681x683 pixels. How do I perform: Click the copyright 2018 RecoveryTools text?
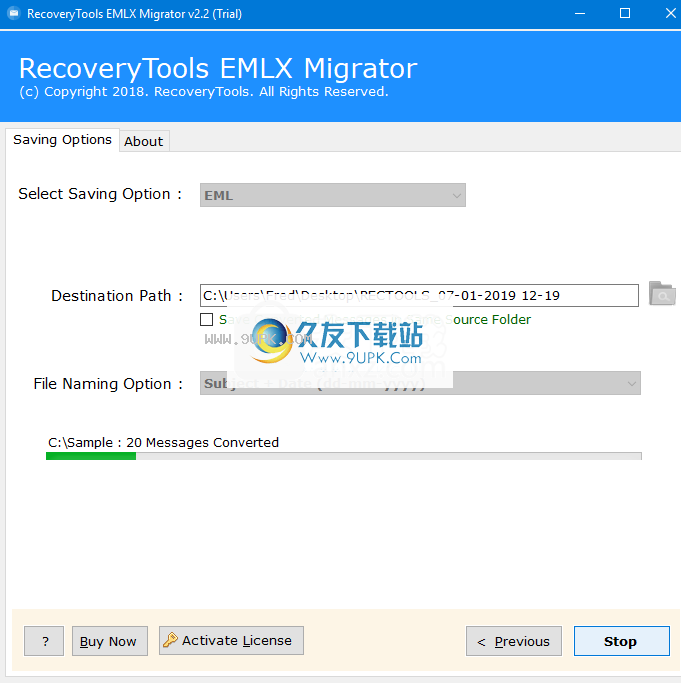click(203, 92)
